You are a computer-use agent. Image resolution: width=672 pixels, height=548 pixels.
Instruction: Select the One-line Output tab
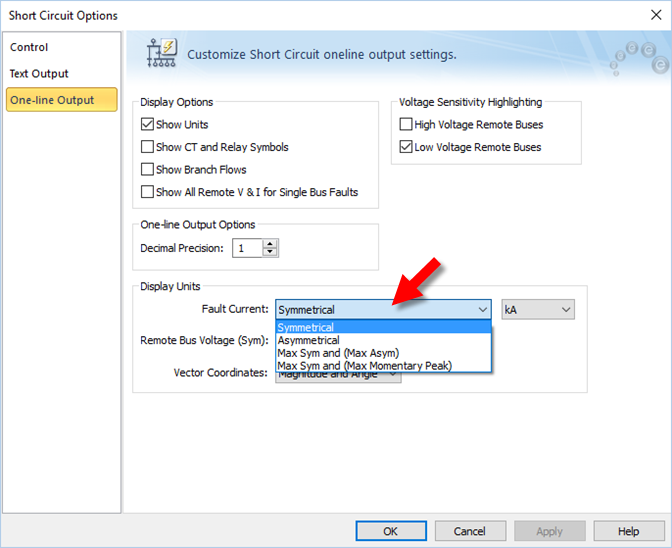pos(52,100)
